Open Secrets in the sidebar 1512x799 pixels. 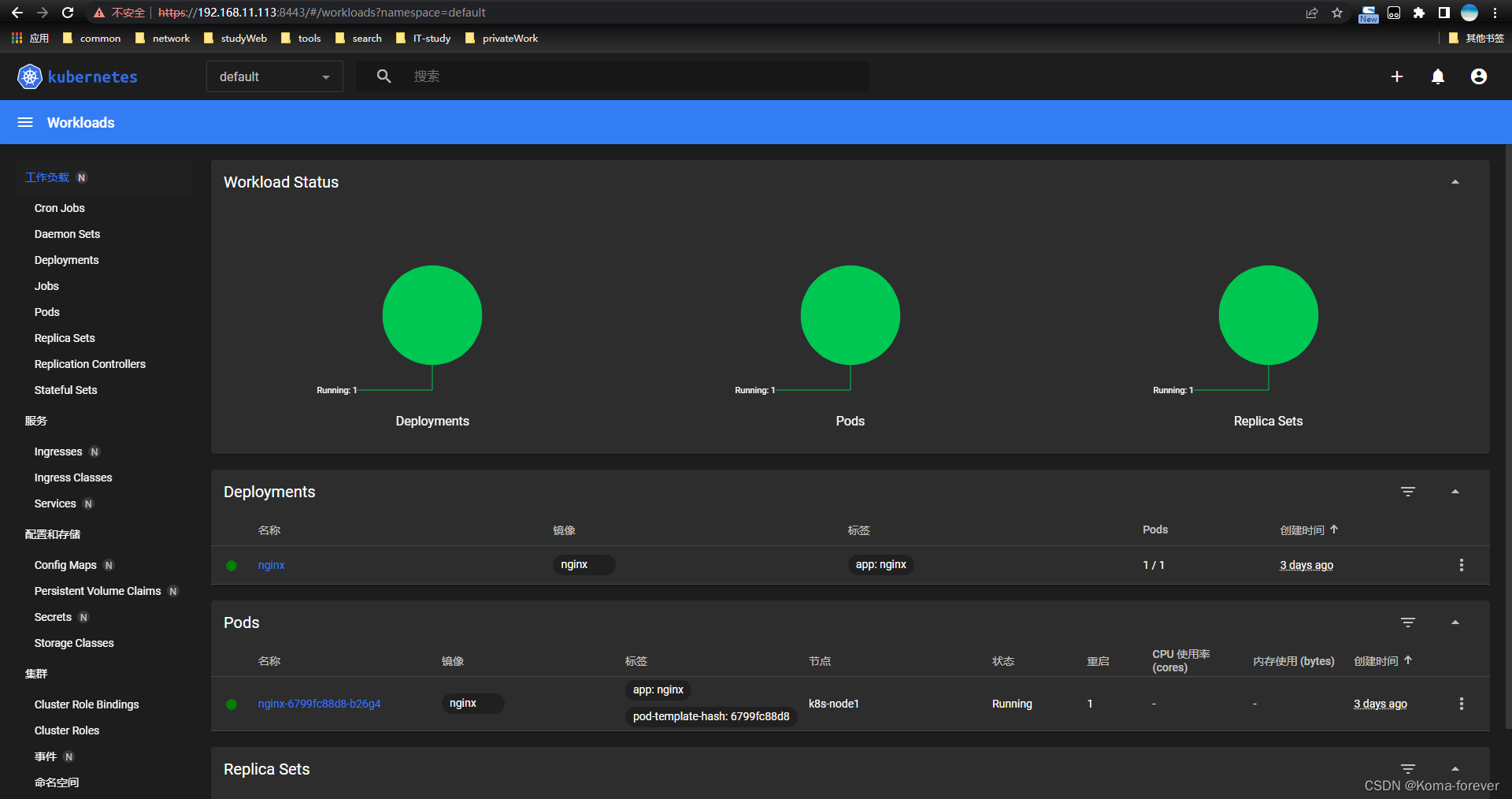(x=53, y=617)
